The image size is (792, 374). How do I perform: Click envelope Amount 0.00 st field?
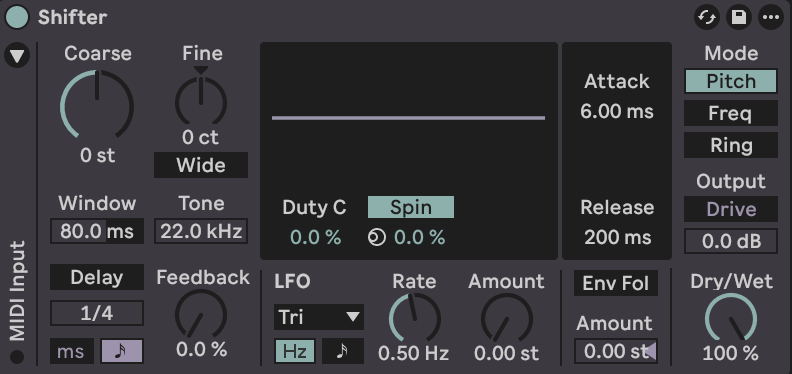click(x=616, y=351)
